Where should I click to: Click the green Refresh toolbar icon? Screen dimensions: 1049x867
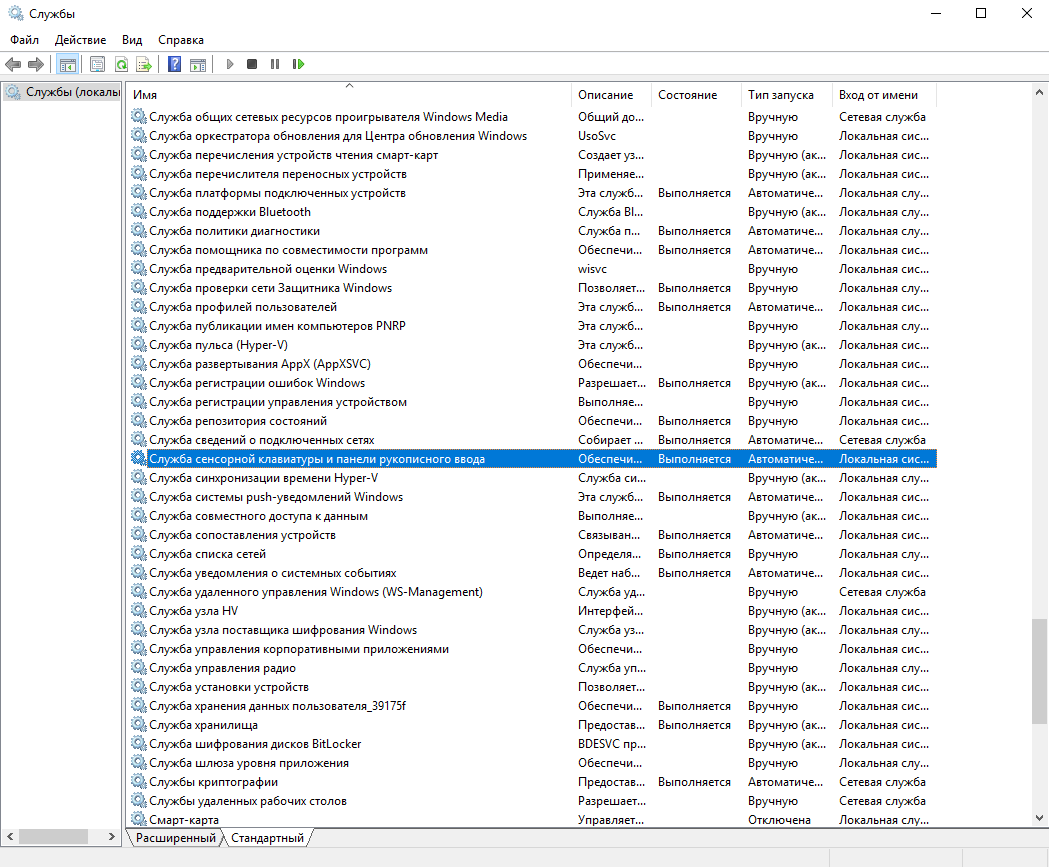pyautogui.click(x=121, y=64)
